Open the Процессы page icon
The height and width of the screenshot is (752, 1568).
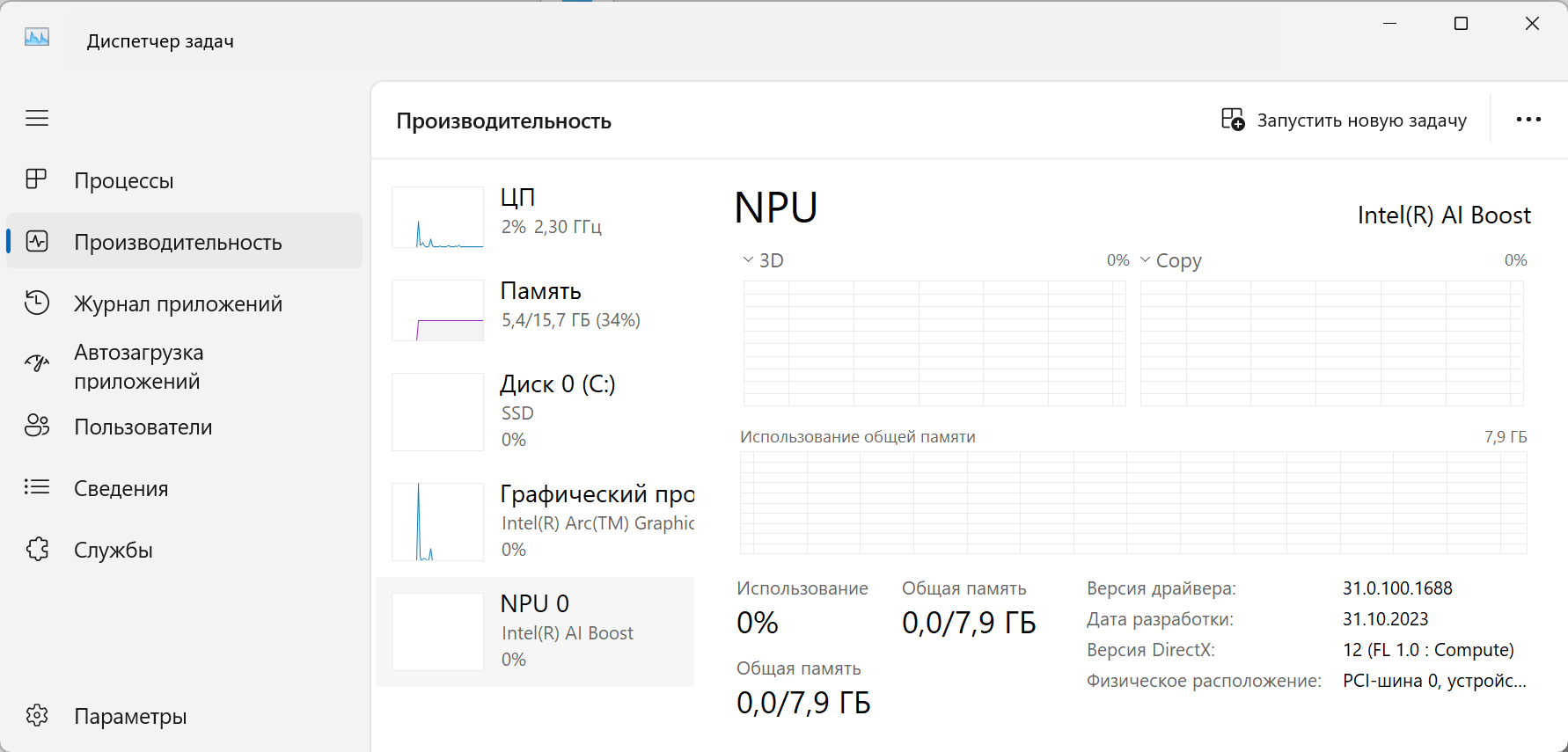coord(37,179)
